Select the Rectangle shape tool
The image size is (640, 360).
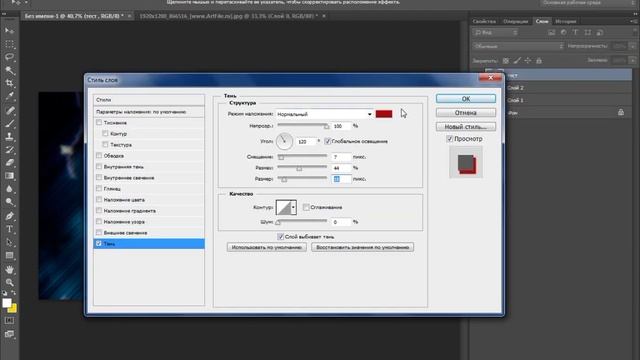point(9,256)
